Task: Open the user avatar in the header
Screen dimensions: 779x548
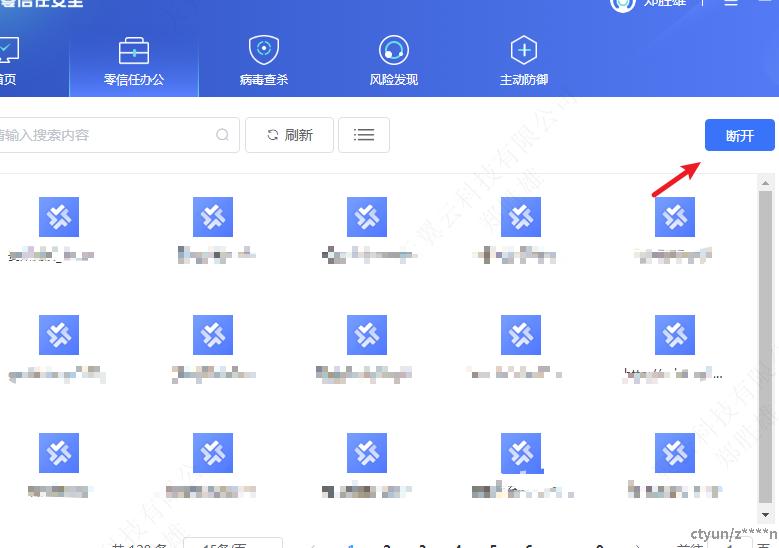Action: click(x=623, y=5)
